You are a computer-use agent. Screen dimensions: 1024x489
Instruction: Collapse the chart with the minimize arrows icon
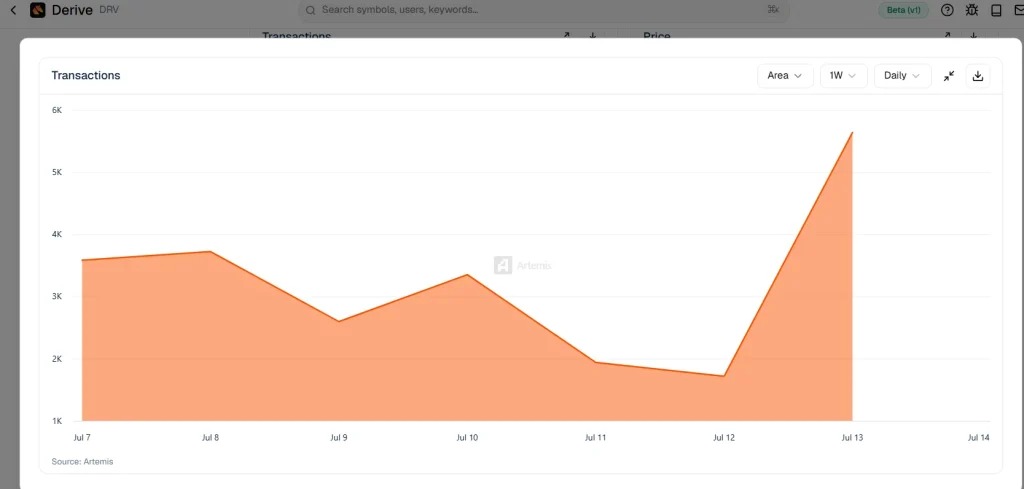949,76
